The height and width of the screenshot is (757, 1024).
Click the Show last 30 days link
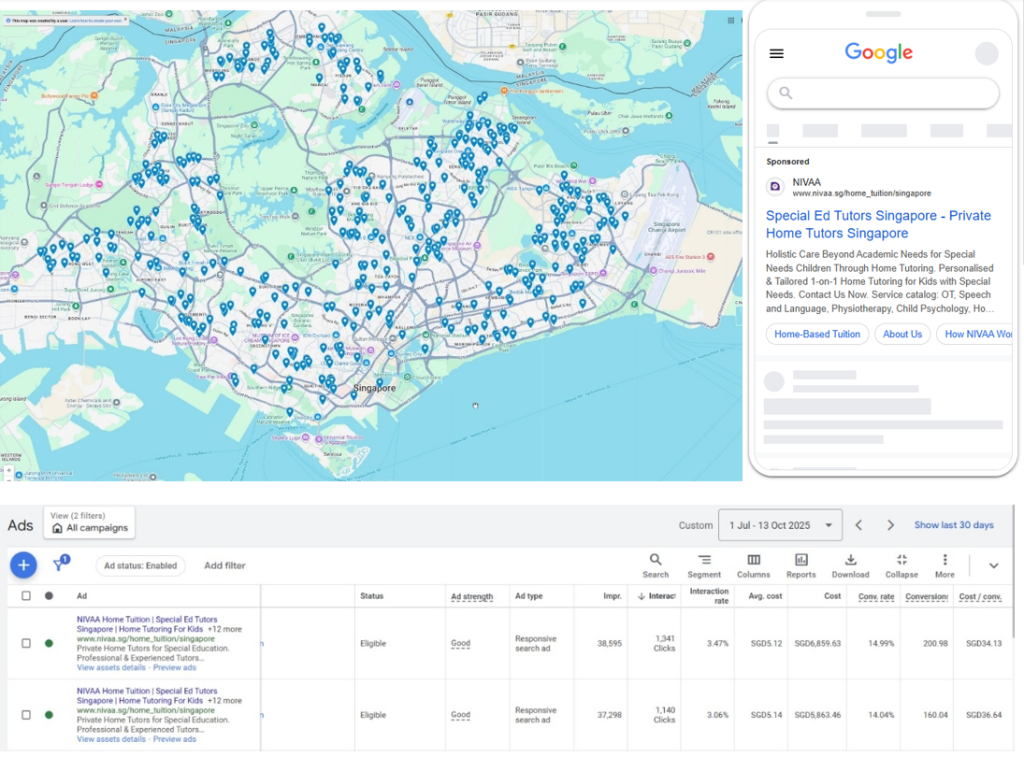pos(953,525)
